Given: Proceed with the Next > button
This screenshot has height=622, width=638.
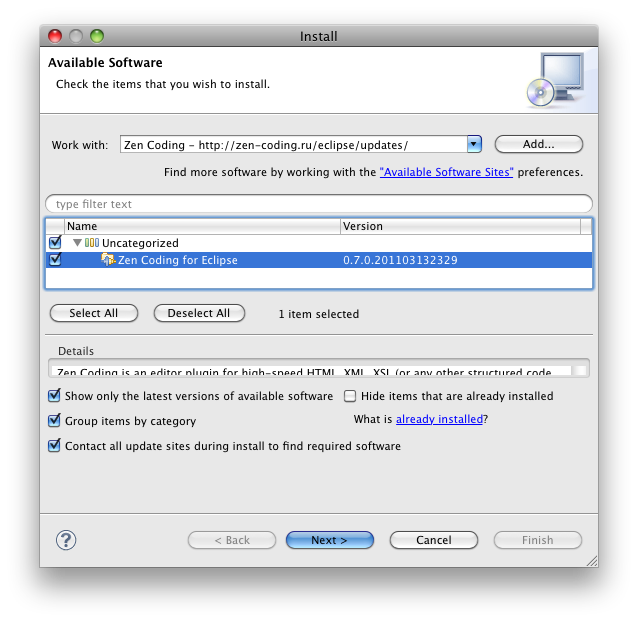Looking at the screenshot, I should coord(330,540).
